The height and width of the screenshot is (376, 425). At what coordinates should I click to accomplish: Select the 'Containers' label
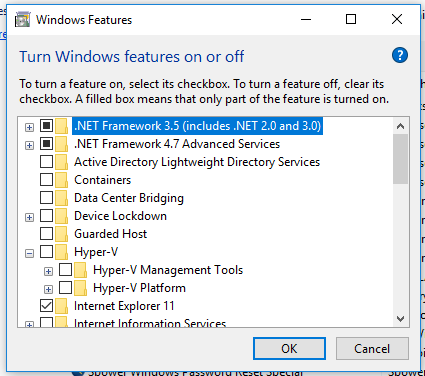click(x=103, y=180)
